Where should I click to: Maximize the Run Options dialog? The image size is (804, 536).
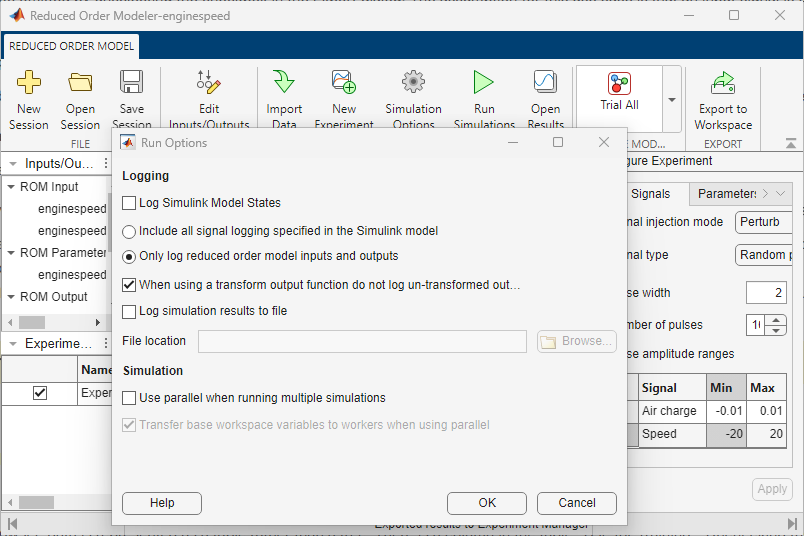[x=558, y=142]
